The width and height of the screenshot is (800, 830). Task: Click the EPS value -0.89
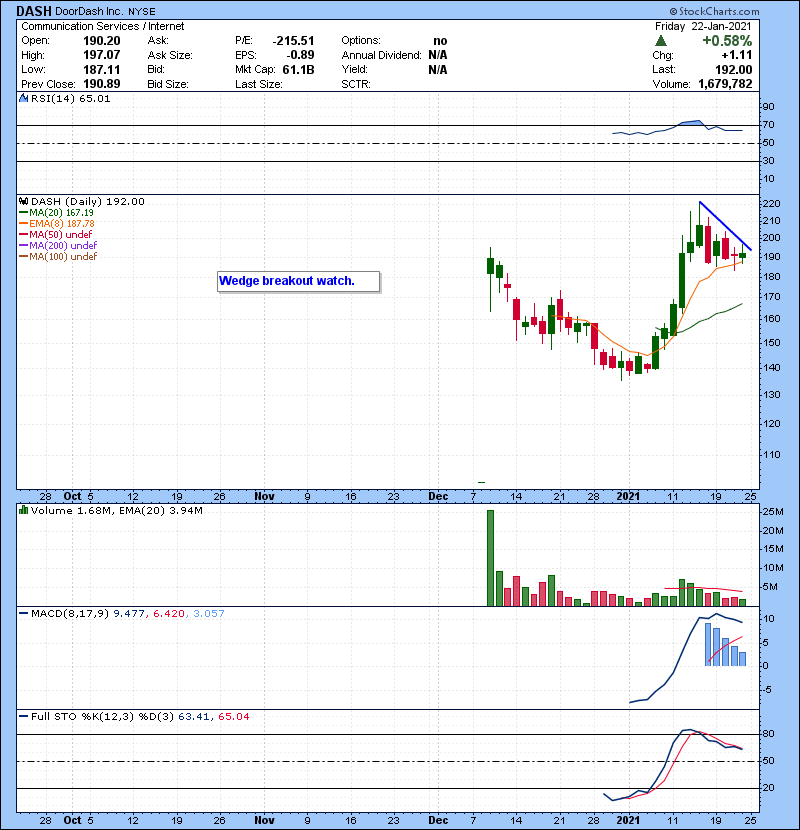coord(300,55)
